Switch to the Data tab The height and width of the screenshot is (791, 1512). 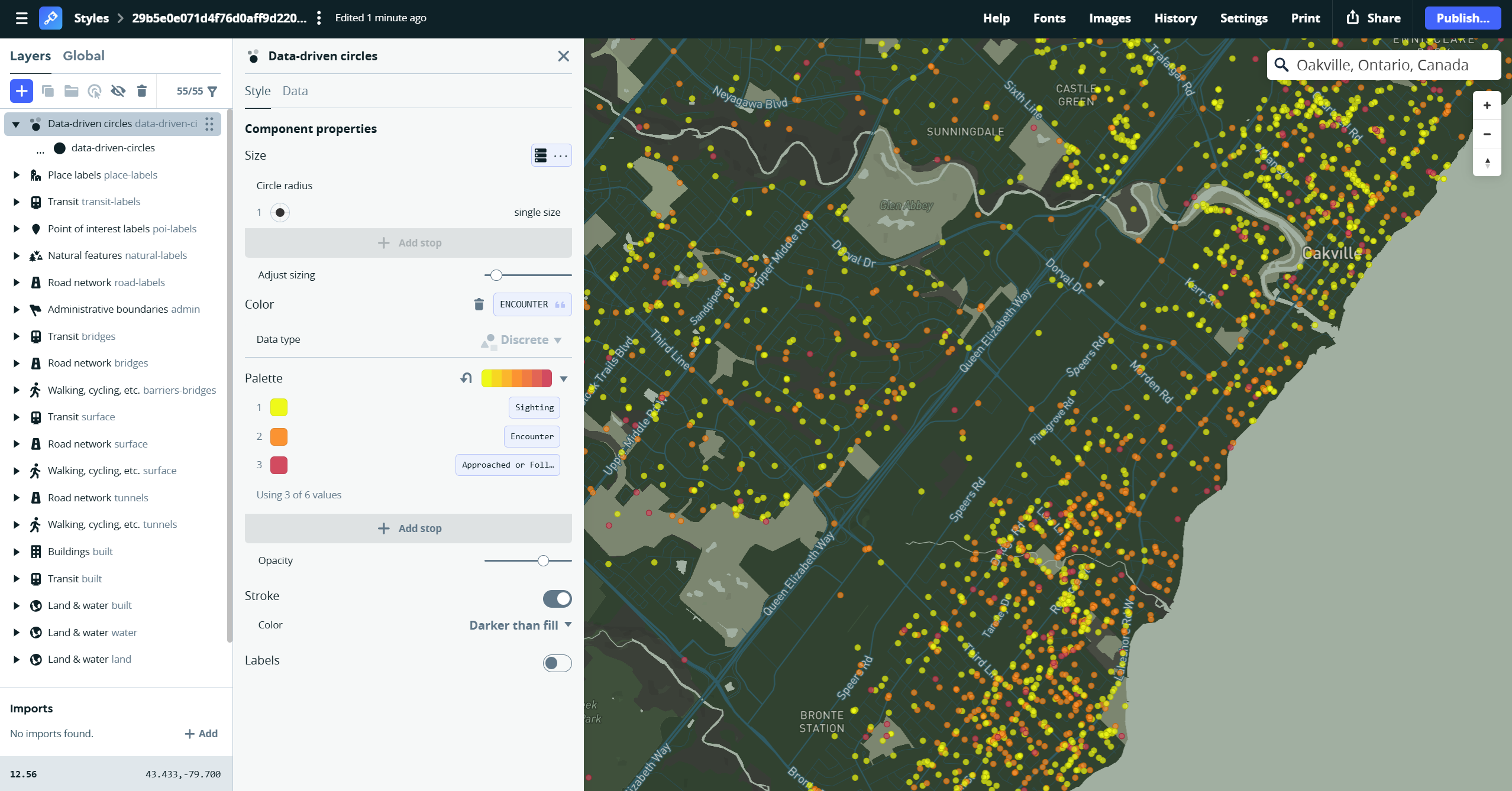coord(295,91)
